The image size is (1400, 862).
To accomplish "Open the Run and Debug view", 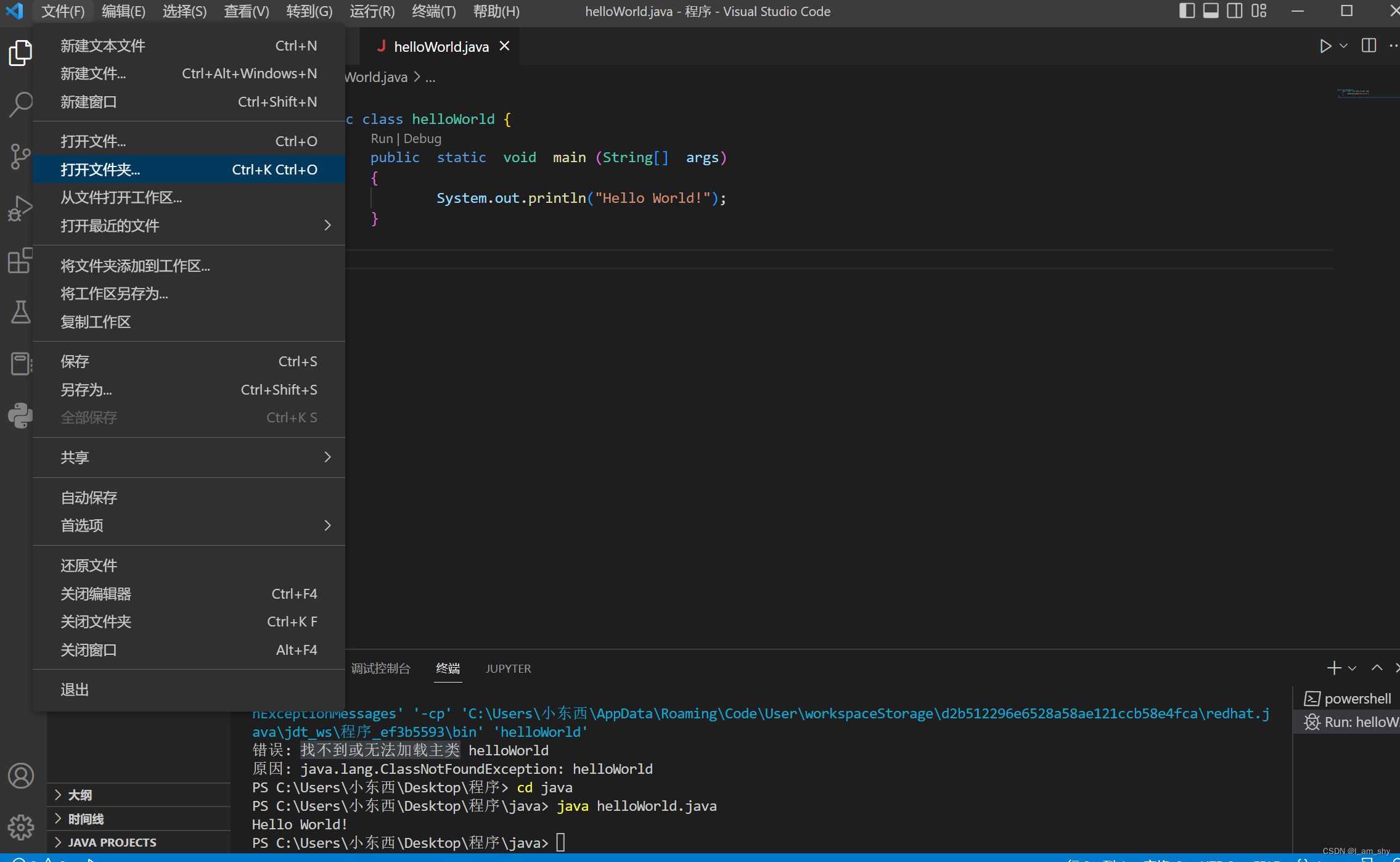I will coord(20,208).
